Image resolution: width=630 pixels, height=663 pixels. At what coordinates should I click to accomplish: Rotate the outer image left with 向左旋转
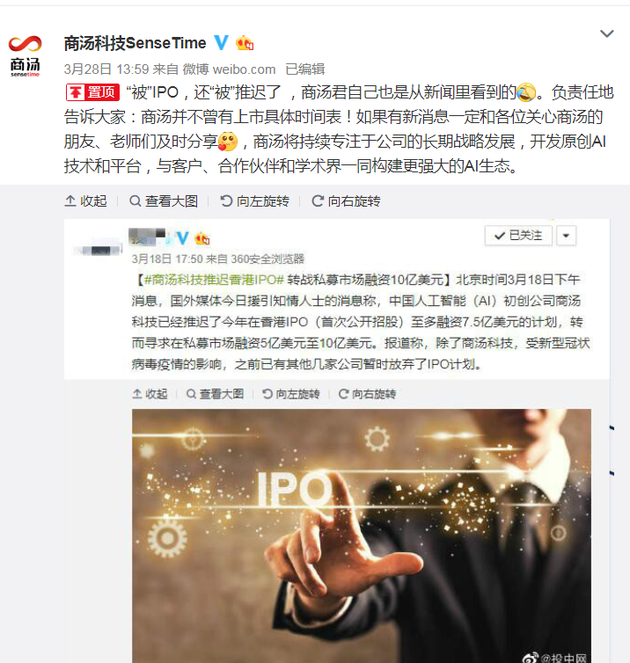pos(255,201)
